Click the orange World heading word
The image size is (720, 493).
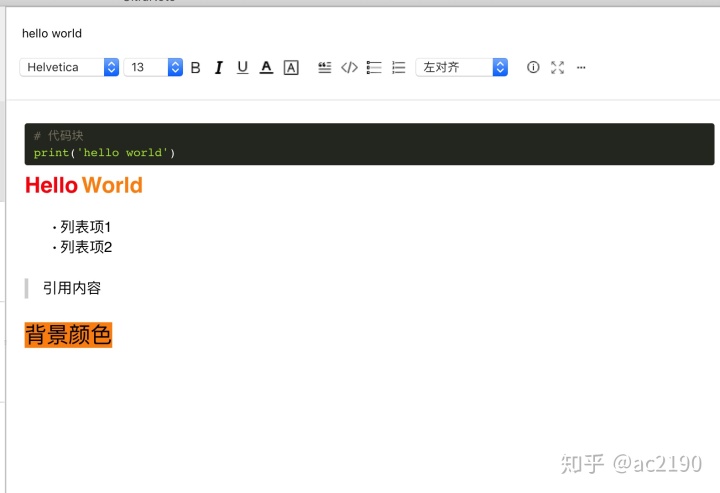click(112, 185)
